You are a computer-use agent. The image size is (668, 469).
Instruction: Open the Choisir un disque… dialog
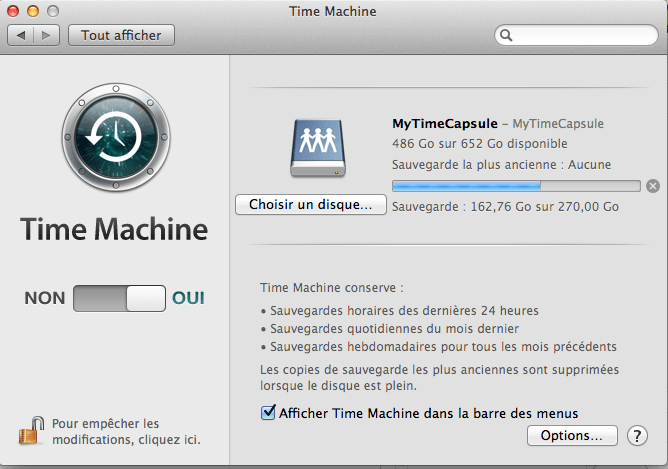coord(311,204)
